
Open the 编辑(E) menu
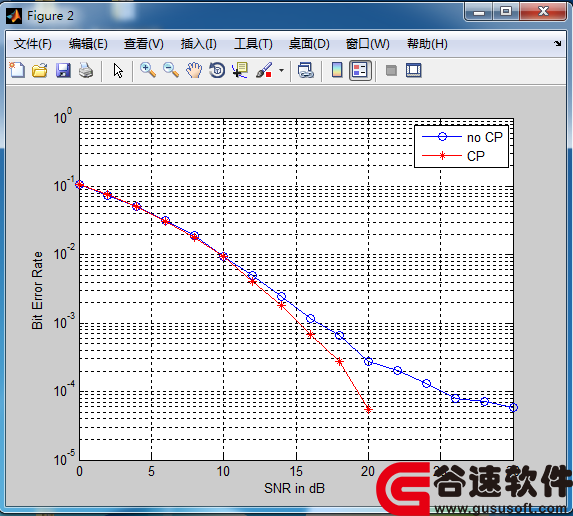click(88, 44)
